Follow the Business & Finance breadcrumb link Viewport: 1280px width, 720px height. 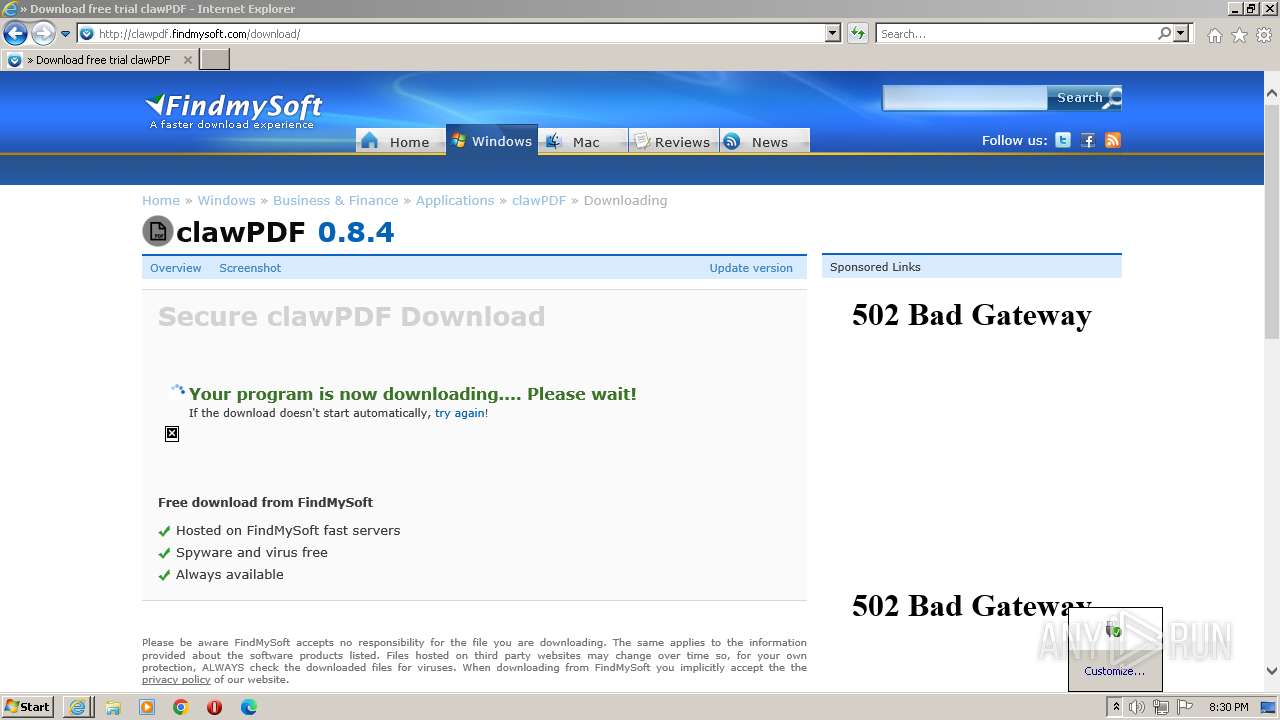(x=335, y=200)
